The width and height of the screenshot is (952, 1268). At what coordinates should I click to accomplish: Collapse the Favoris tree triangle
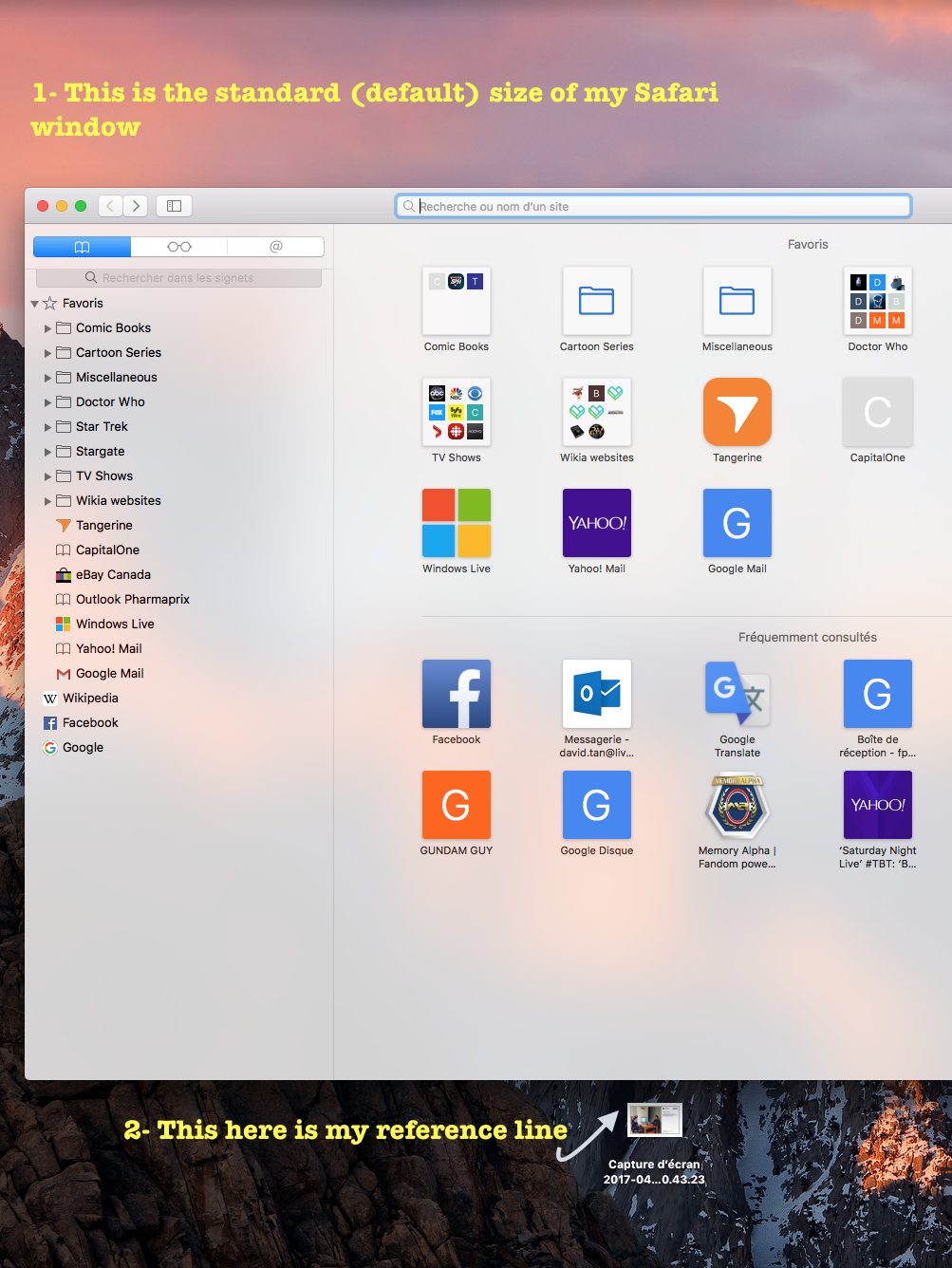pyautogui.click(x=35, y=304)
